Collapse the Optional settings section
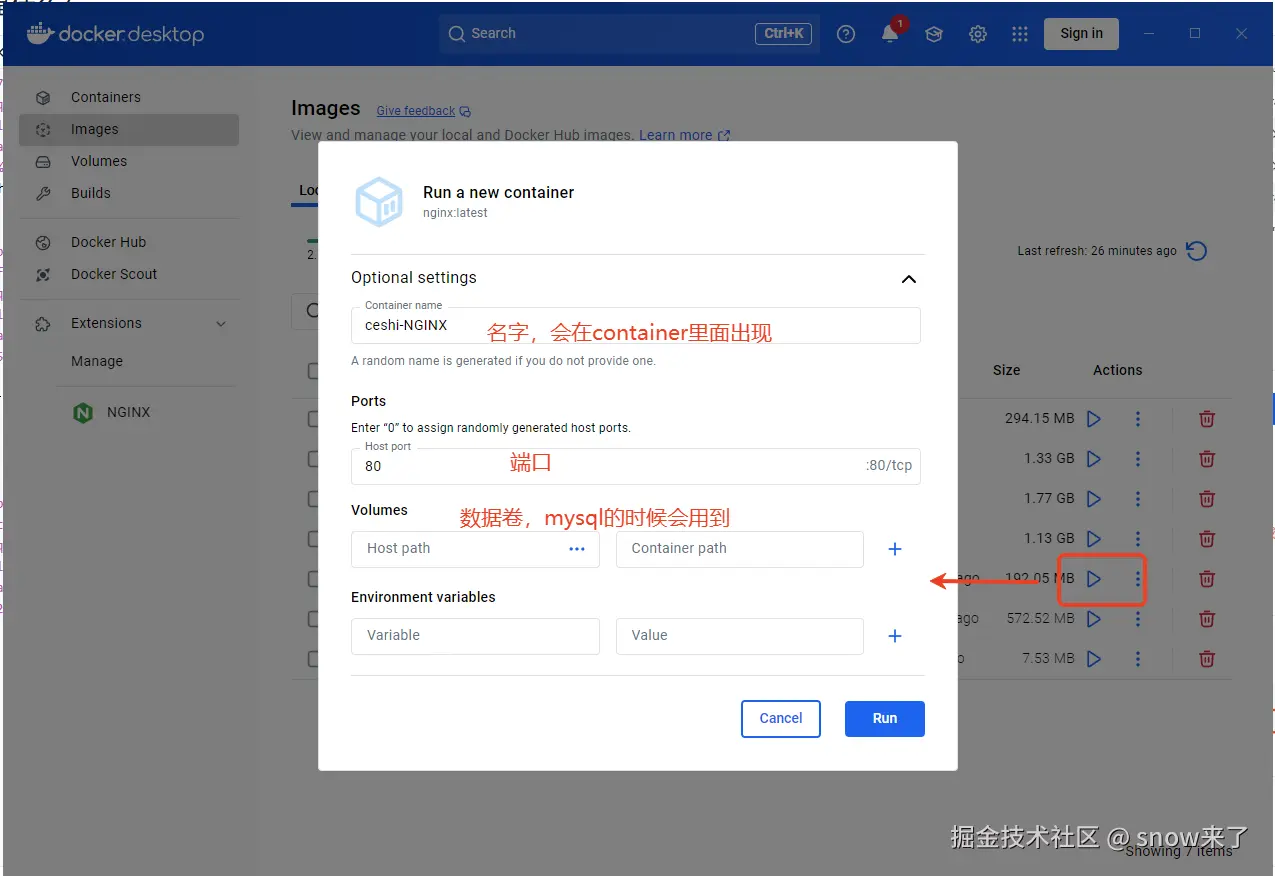 (909, 279)
